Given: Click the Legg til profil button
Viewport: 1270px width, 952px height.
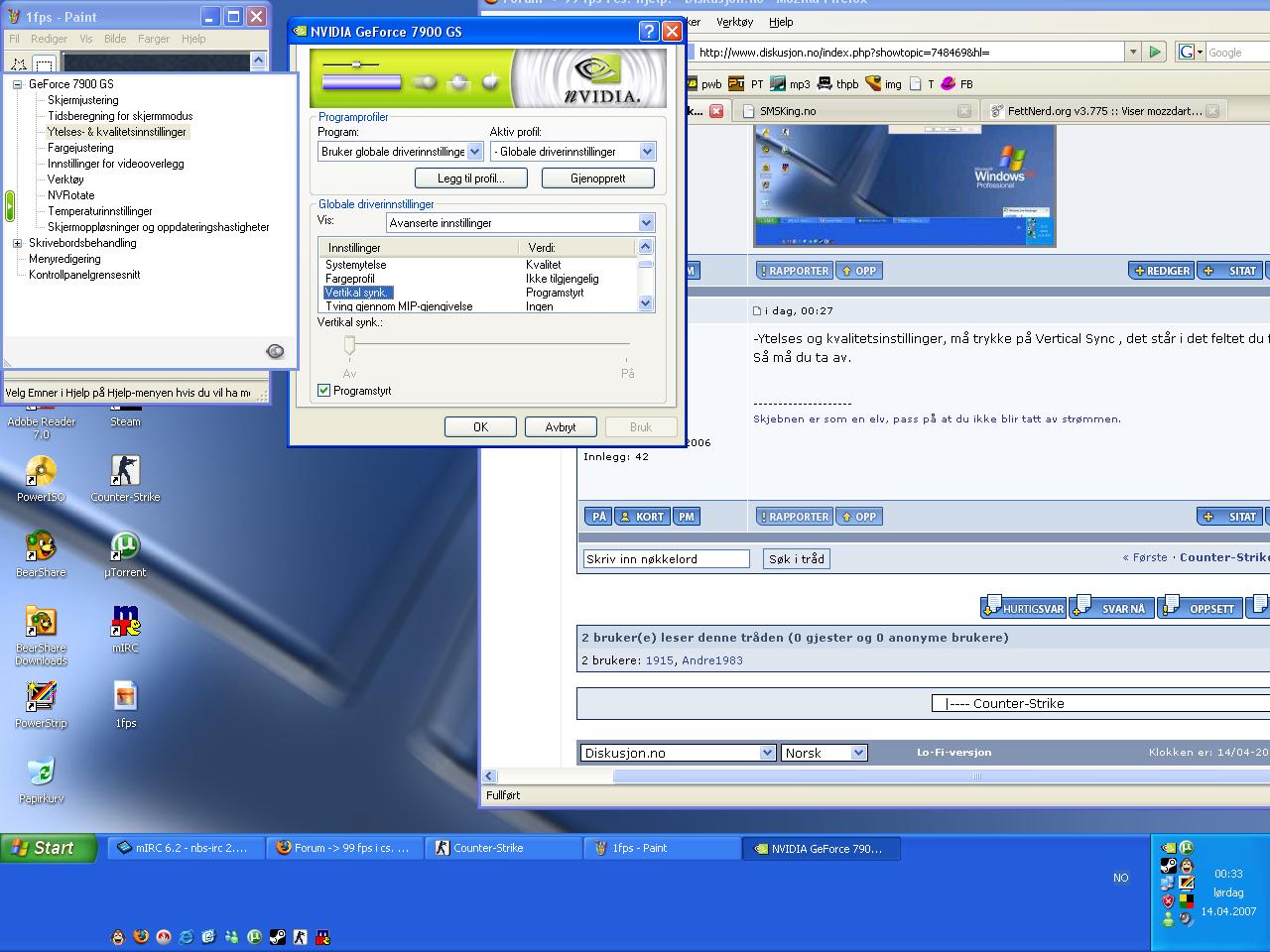Looking at the screenshot, I should pos(471,178).
